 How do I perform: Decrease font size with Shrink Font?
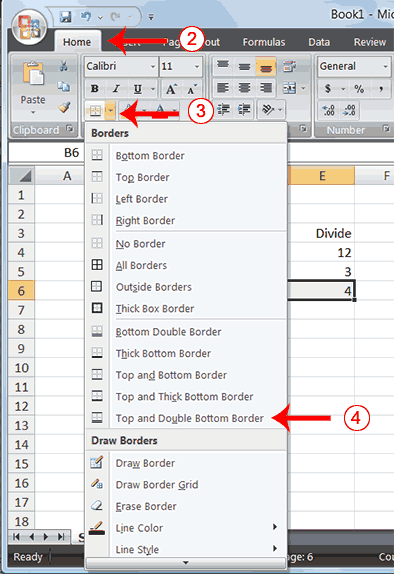point(192,89)
